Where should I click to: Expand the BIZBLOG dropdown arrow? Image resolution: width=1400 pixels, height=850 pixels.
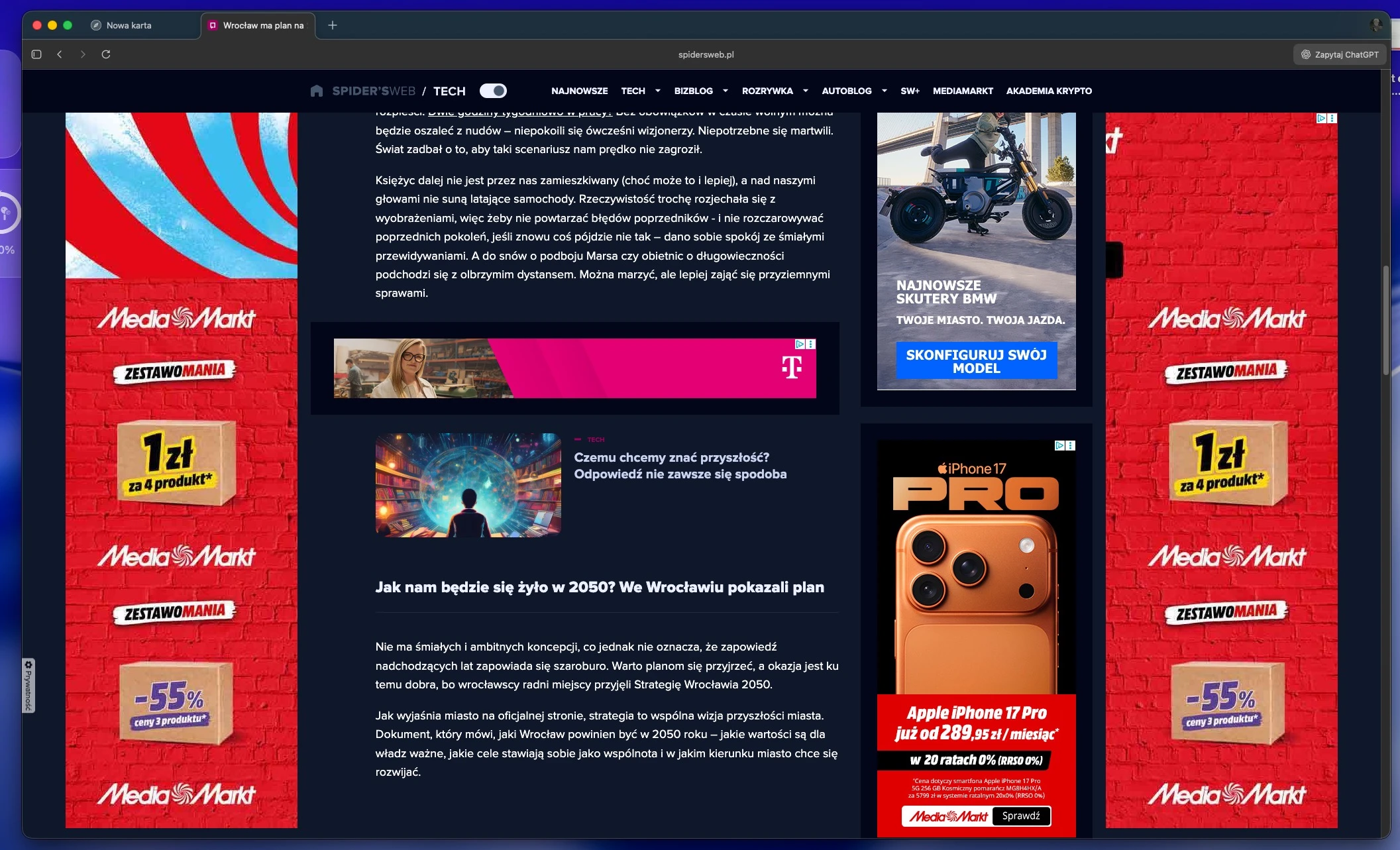pyautogui.click(x=725, y=91)
